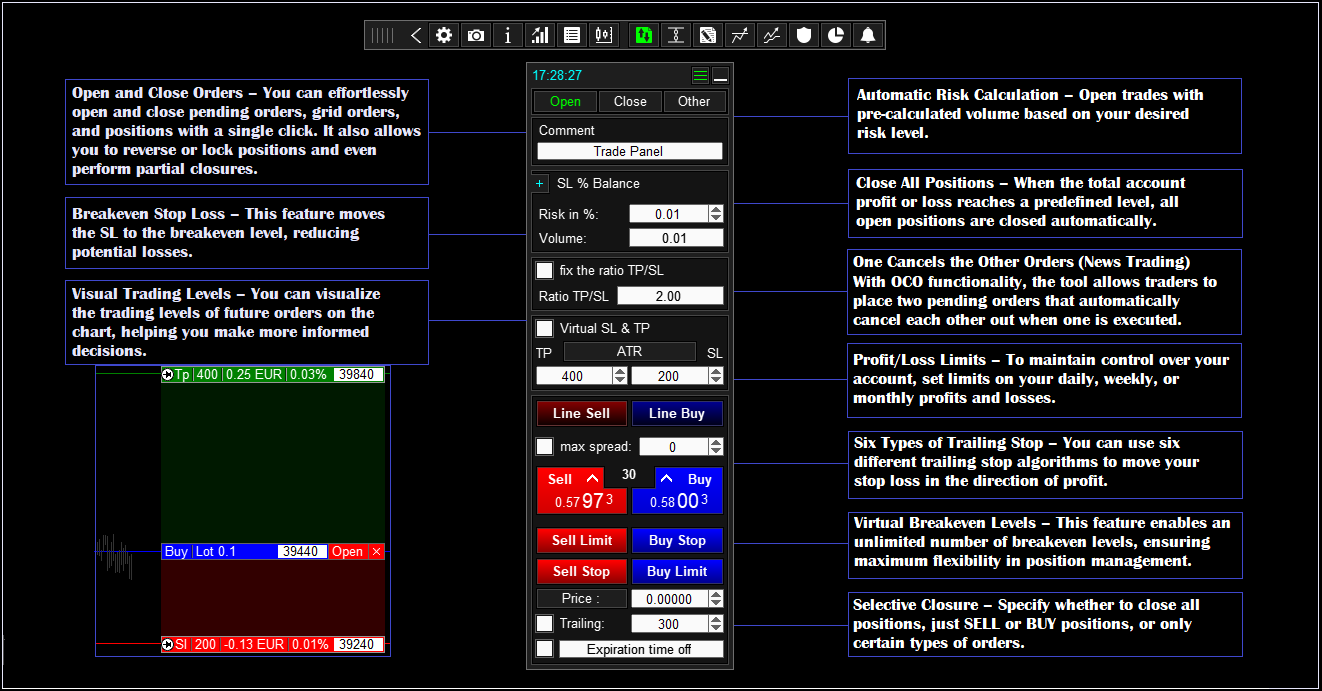Click the Trade Panel comment field

point(629,152)
